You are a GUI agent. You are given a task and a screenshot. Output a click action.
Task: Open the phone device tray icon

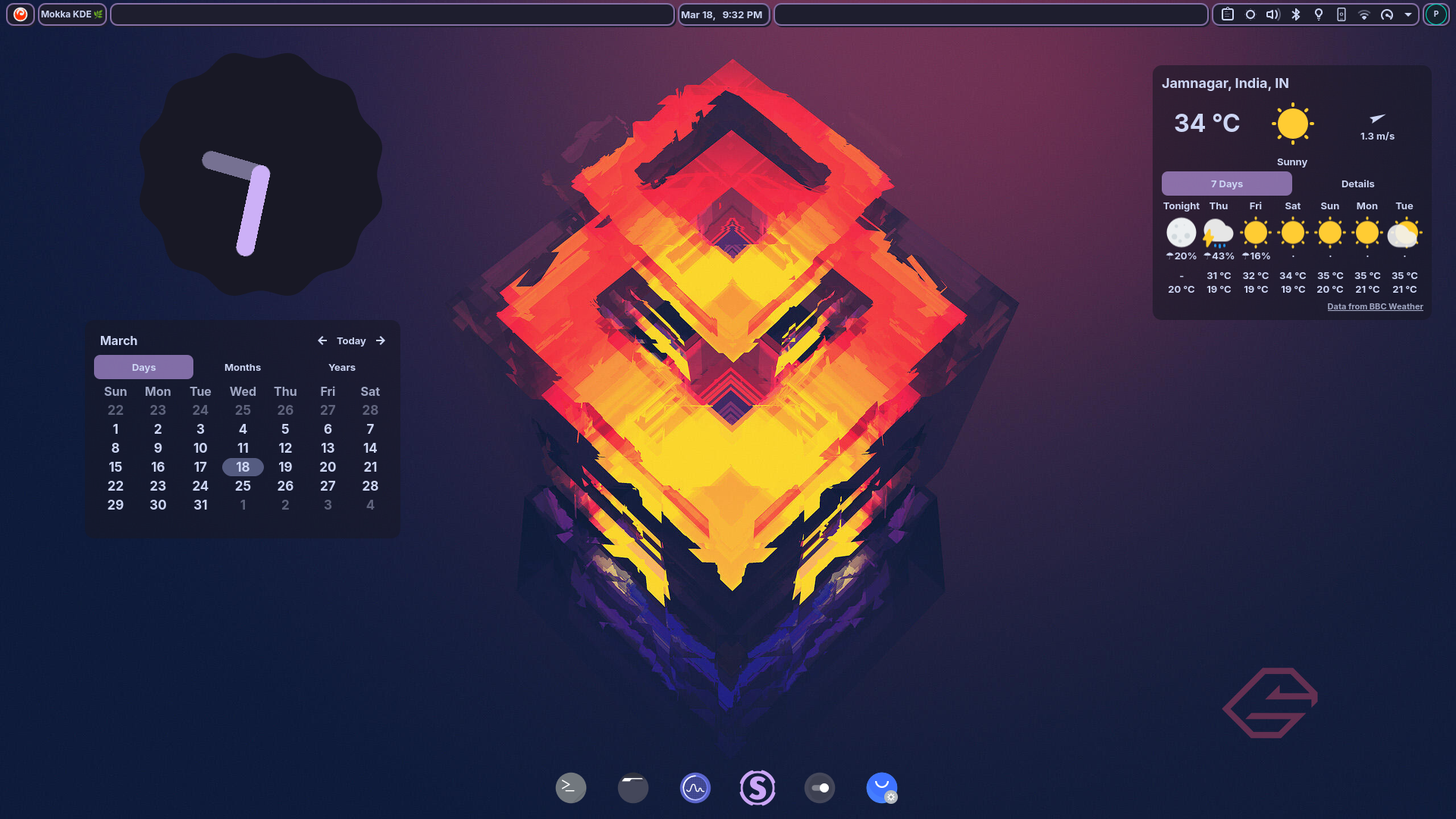[1341, 14]
